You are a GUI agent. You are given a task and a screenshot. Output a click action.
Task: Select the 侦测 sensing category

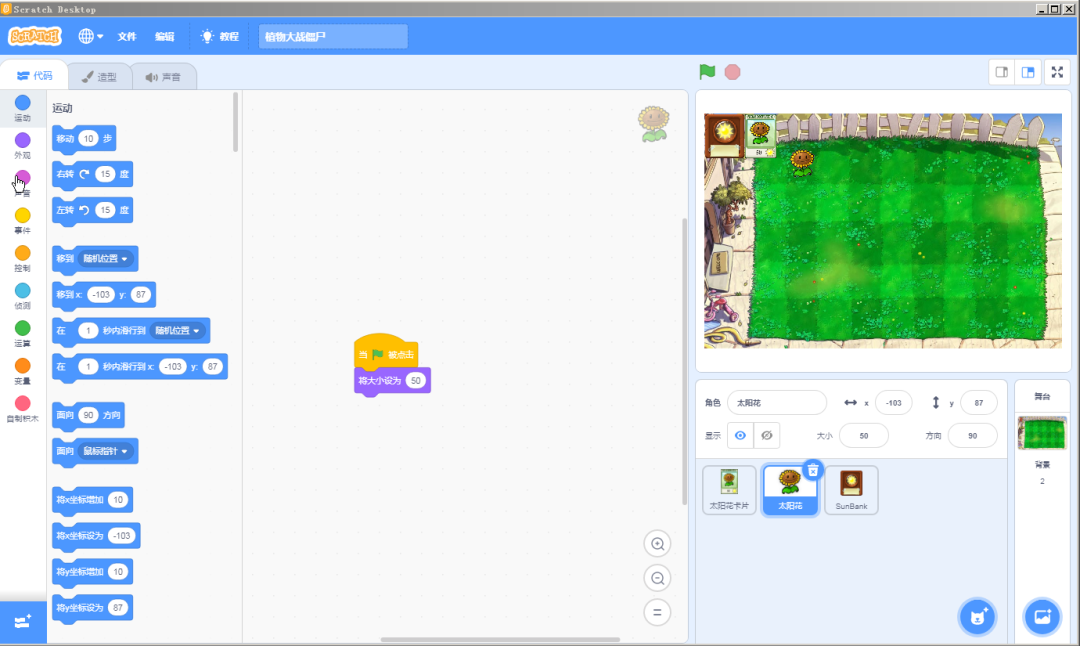pyautogui.click(x=23, y=296)
